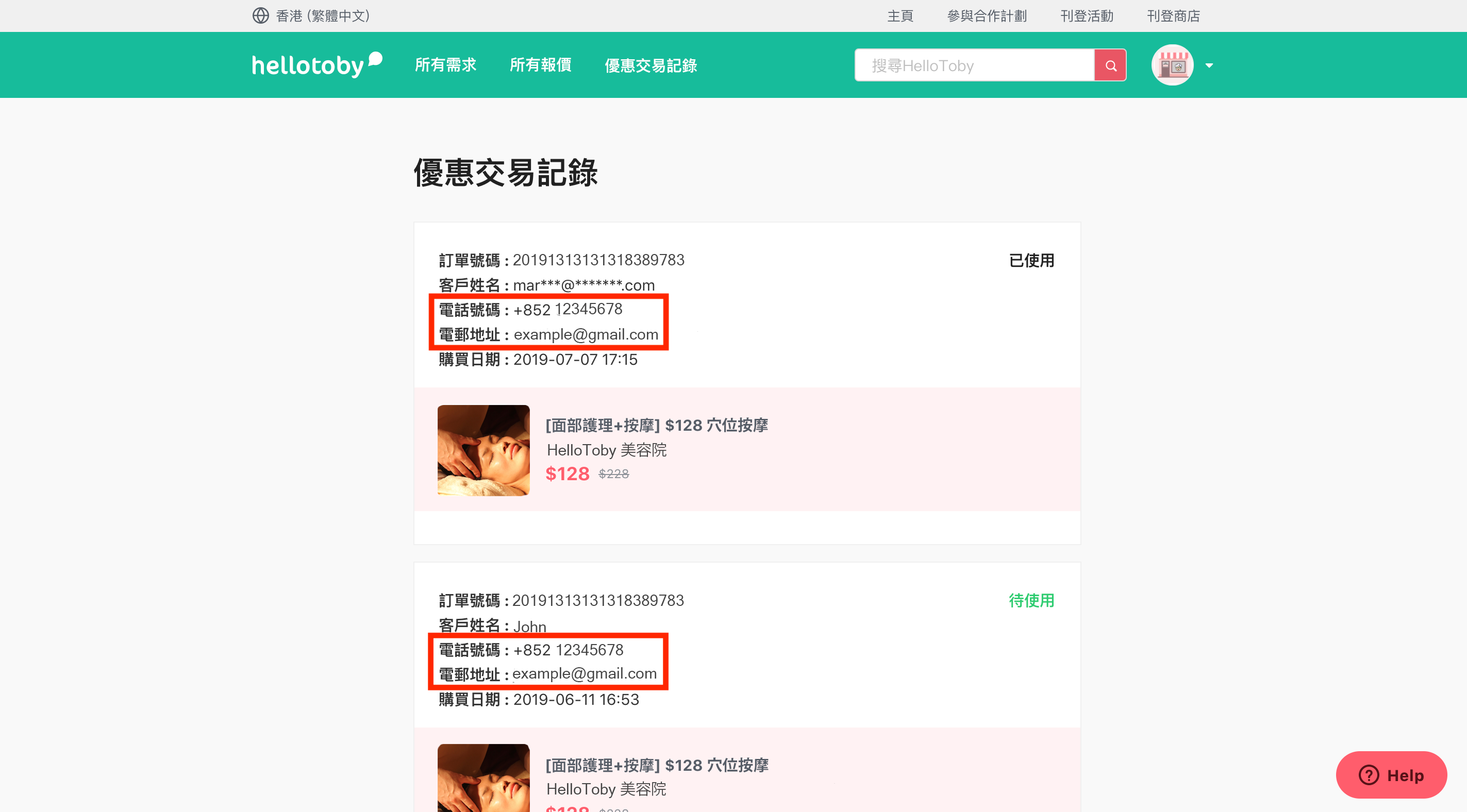
Task: Click purchase date 2019-06-11 16:53
Action: (576, 699)
